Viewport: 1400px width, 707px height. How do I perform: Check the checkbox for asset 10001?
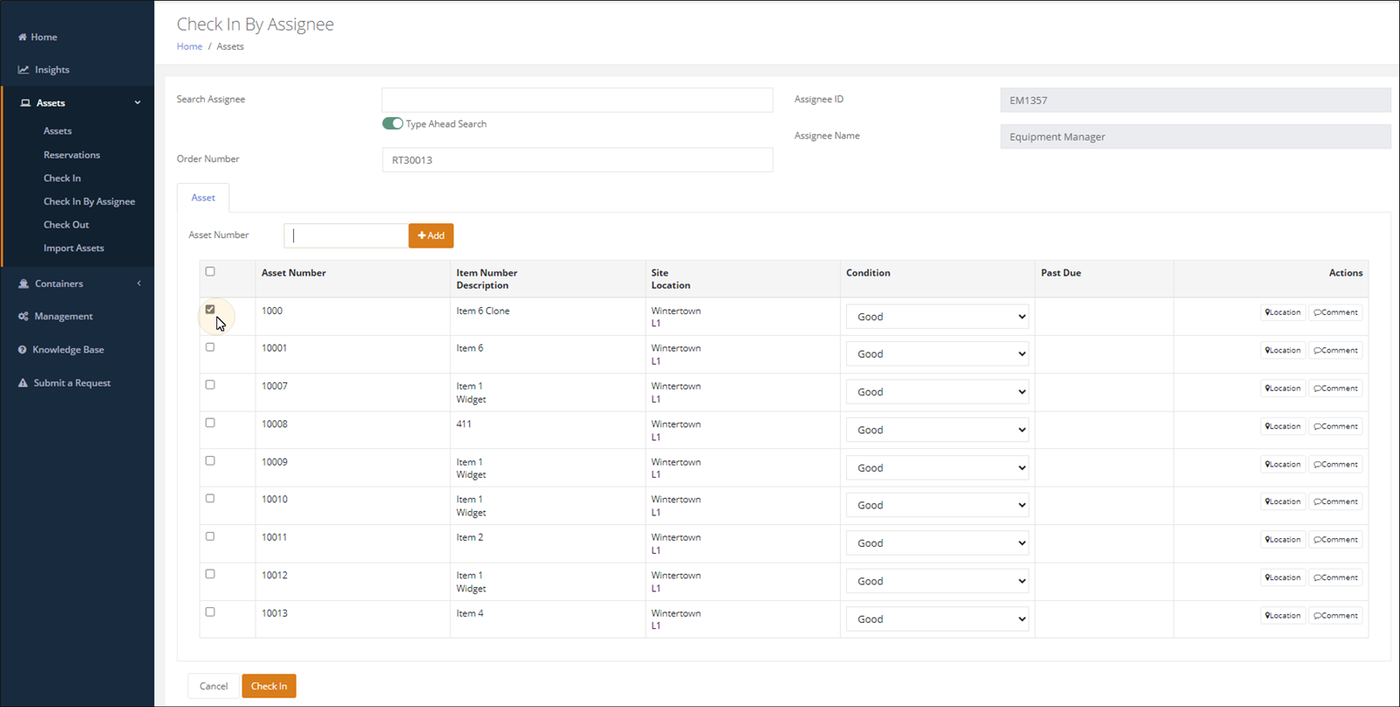[210, 347]
